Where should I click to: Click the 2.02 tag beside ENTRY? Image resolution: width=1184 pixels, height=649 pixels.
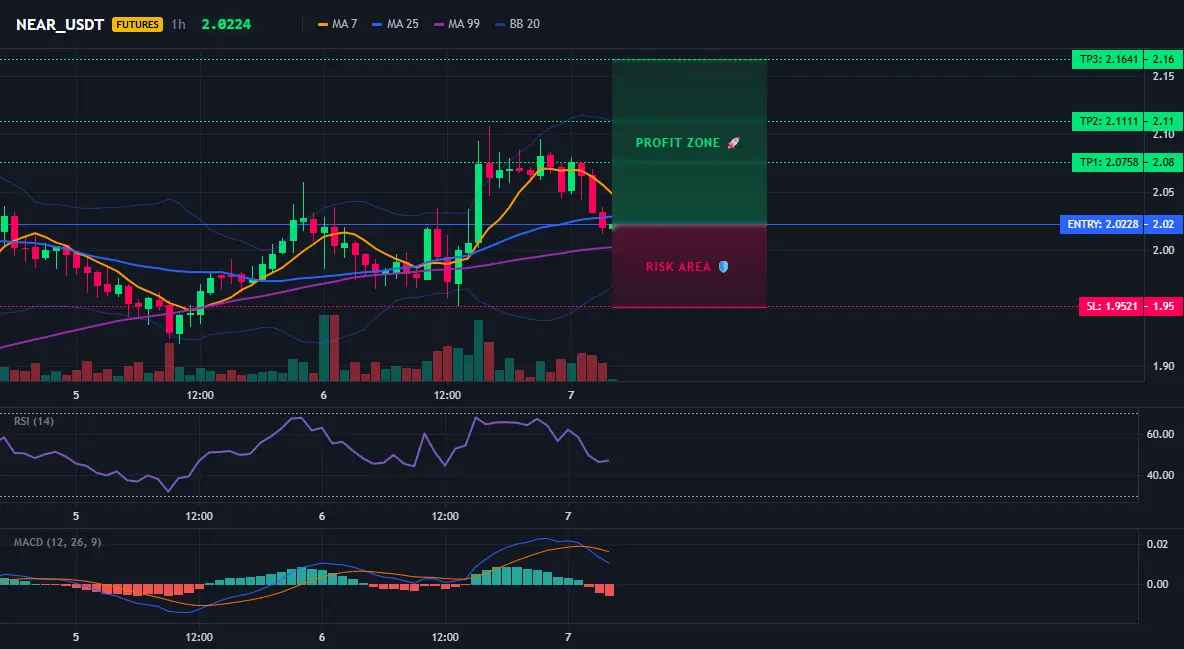coord(1164,224)
